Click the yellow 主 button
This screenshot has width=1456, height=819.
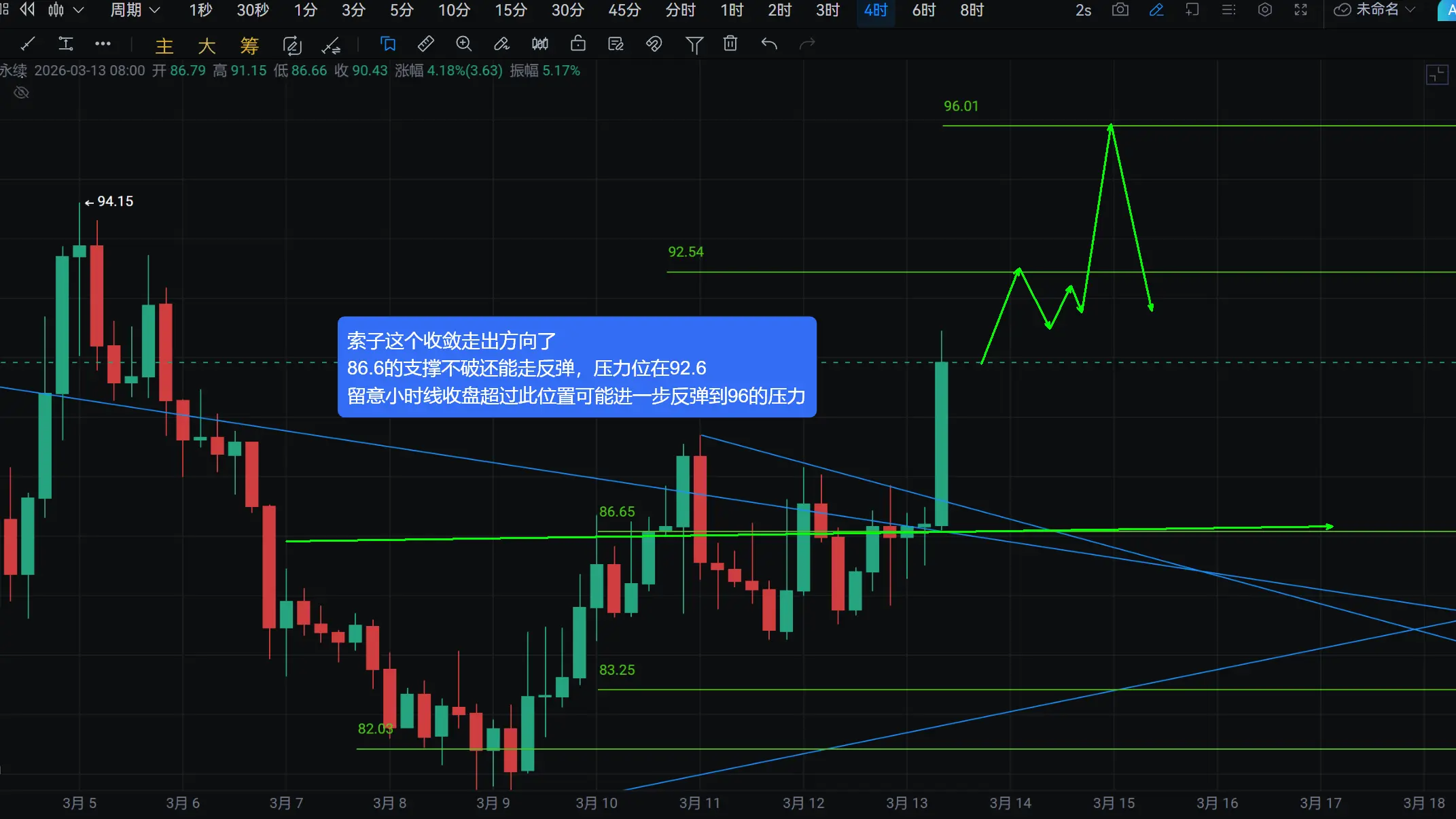pos(164,46)
